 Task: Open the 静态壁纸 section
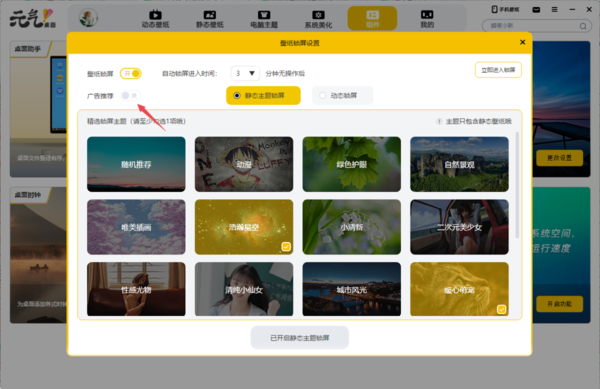click(210, 19)
